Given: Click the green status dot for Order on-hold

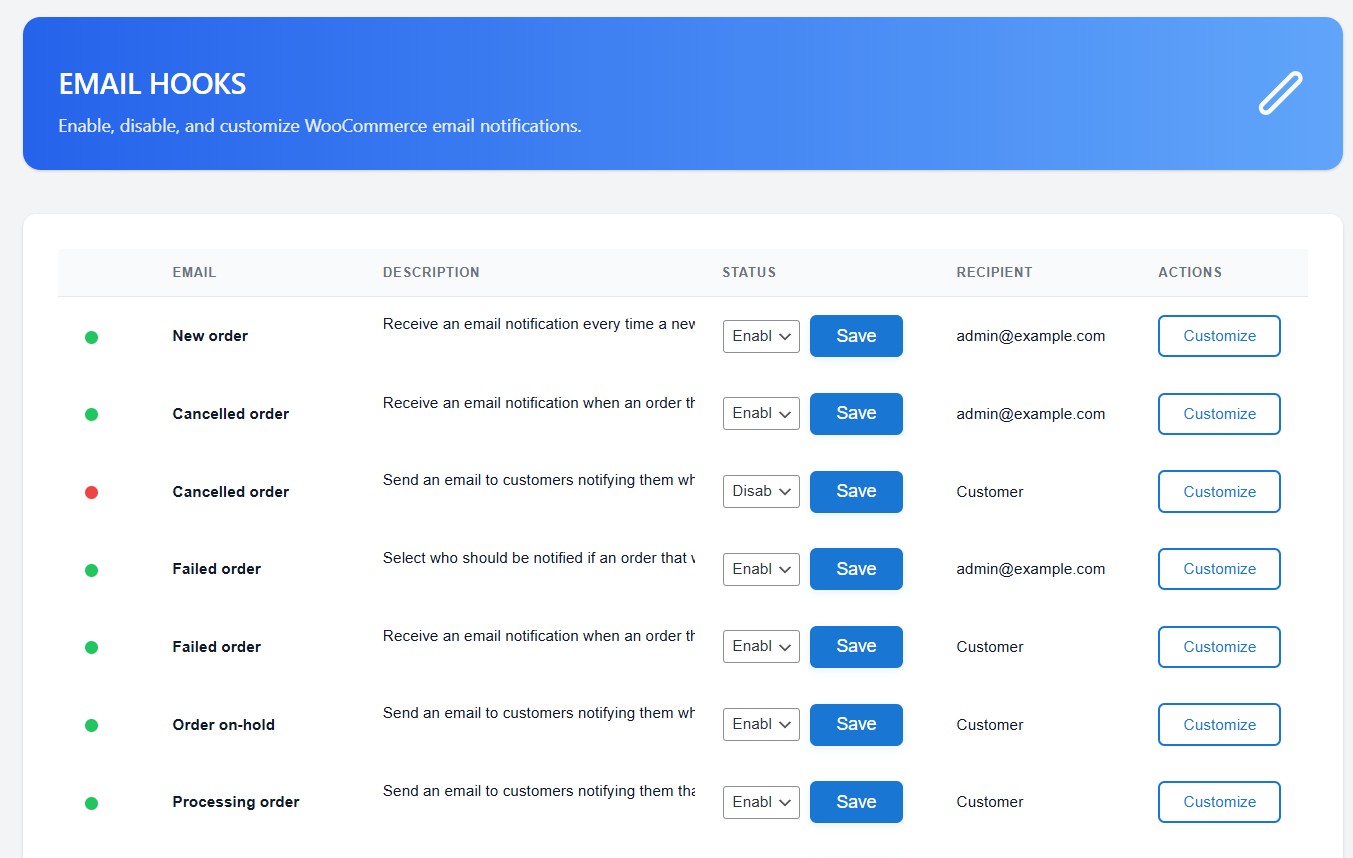Looking at the screenshot, I should click(91, 725).
